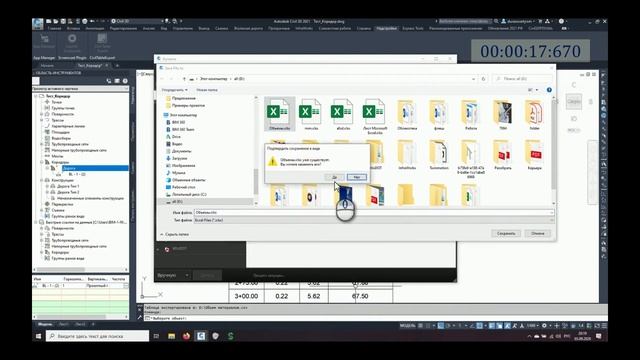This screenshot has height=360, width=640.
Task: Select Мосты in the Toolspace tree
Action: [x=57, y=156]
